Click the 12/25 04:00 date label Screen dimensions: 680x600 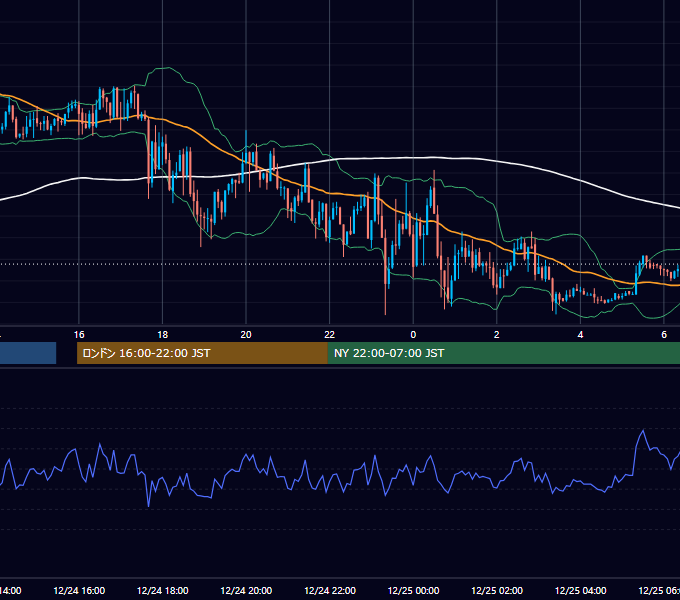[581, 590]
